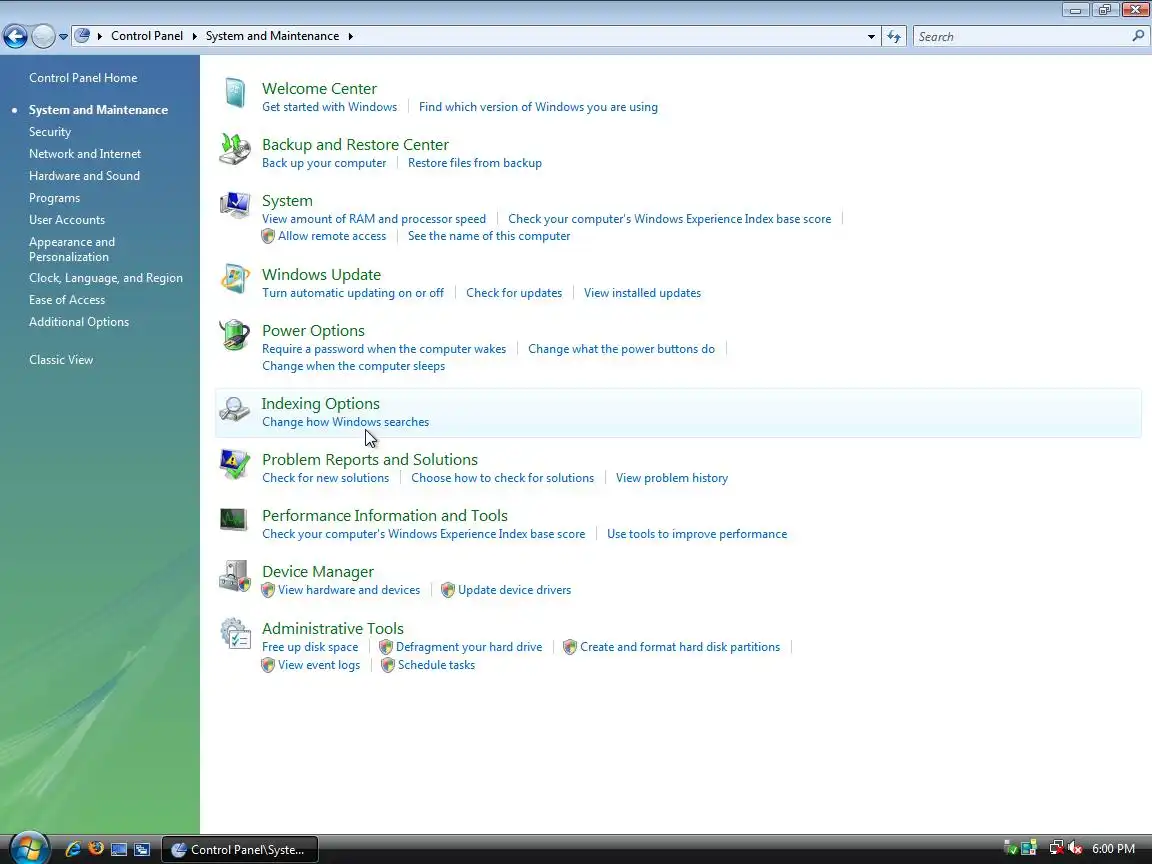Click Defragment your hard drive link
Image resolution: width=1152 pixels, height=864 pixels.
click(x=469, y=647)
